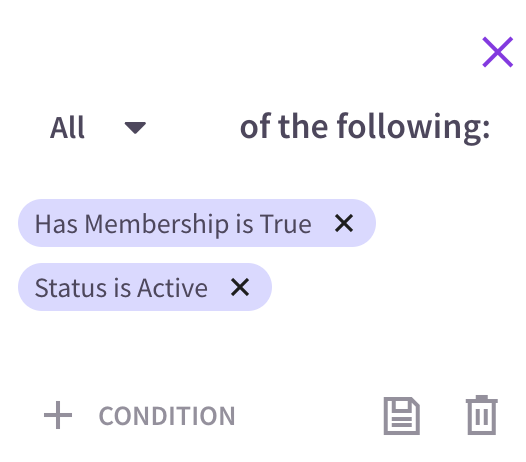Remove the Has Membership is True condition
Screen dimensions: 526x462
click(x=344, y=223)
